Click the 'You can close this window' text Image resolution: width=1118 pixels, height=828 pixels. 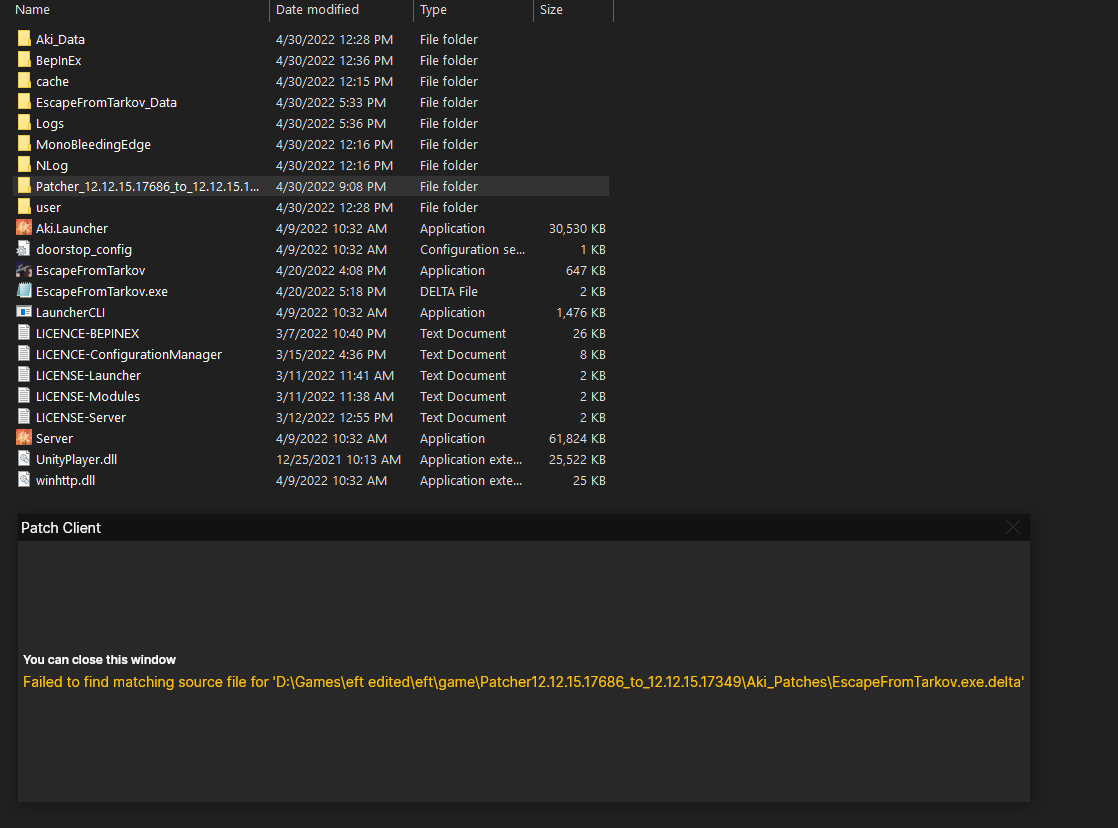(x=99, y=660)
